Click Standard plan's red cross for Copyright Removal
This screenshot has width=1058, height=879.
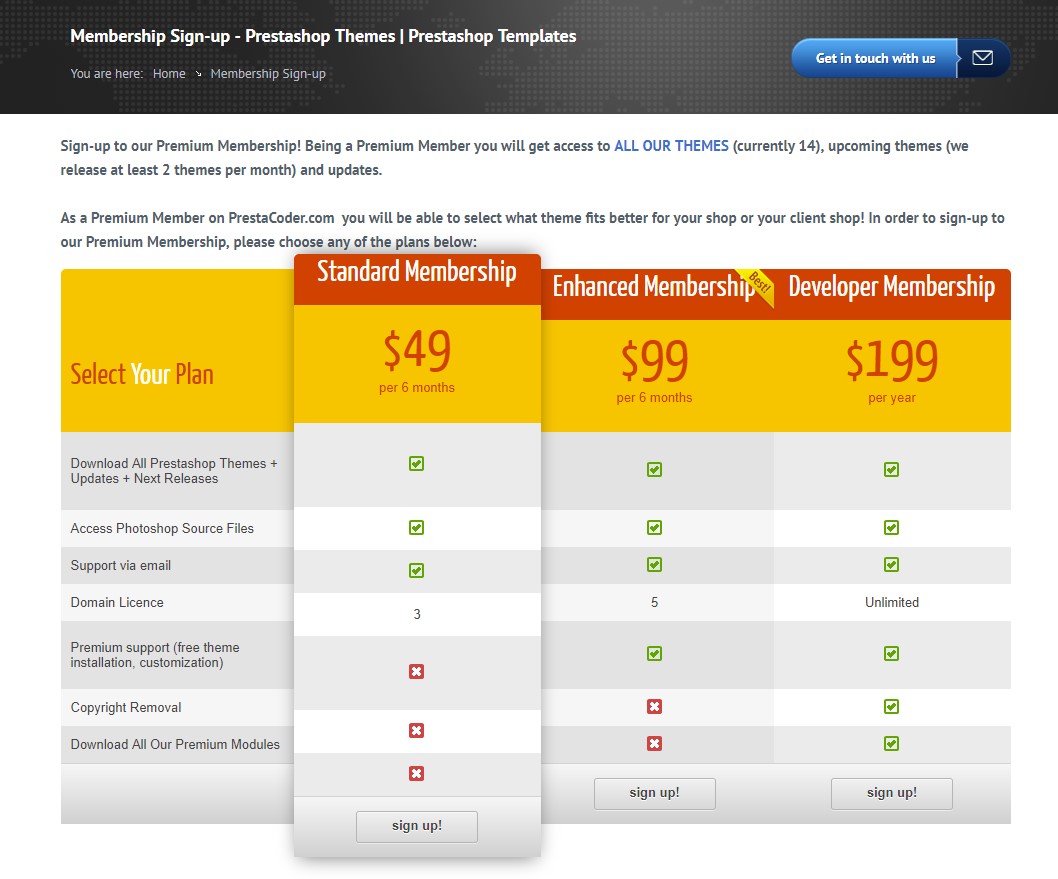click(x=416, y=731)
